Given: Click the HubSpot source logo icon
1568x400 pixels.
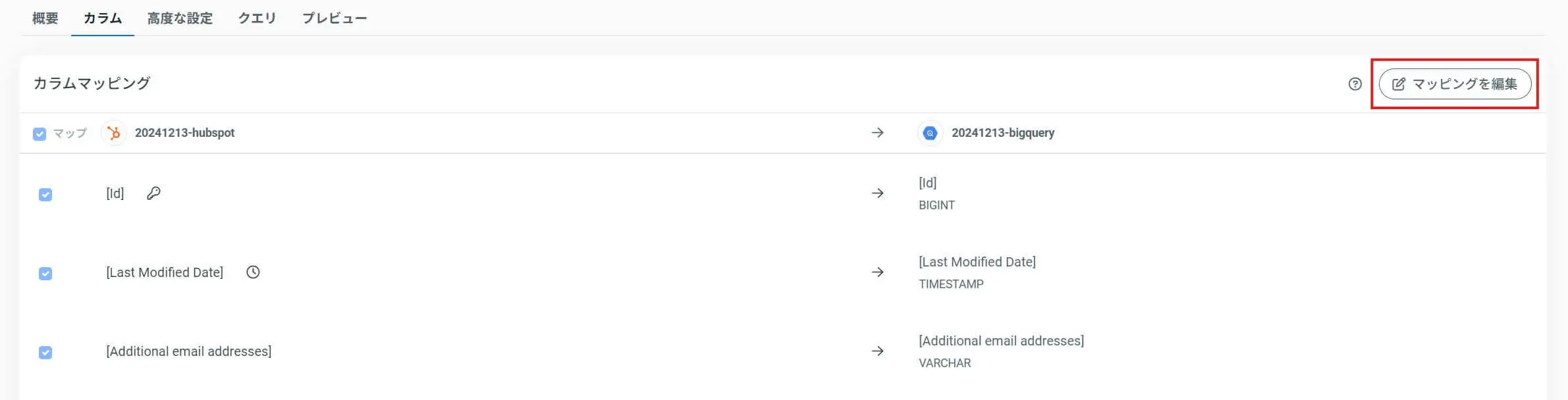Looking at the screenshot, I should tap(114, 133).
